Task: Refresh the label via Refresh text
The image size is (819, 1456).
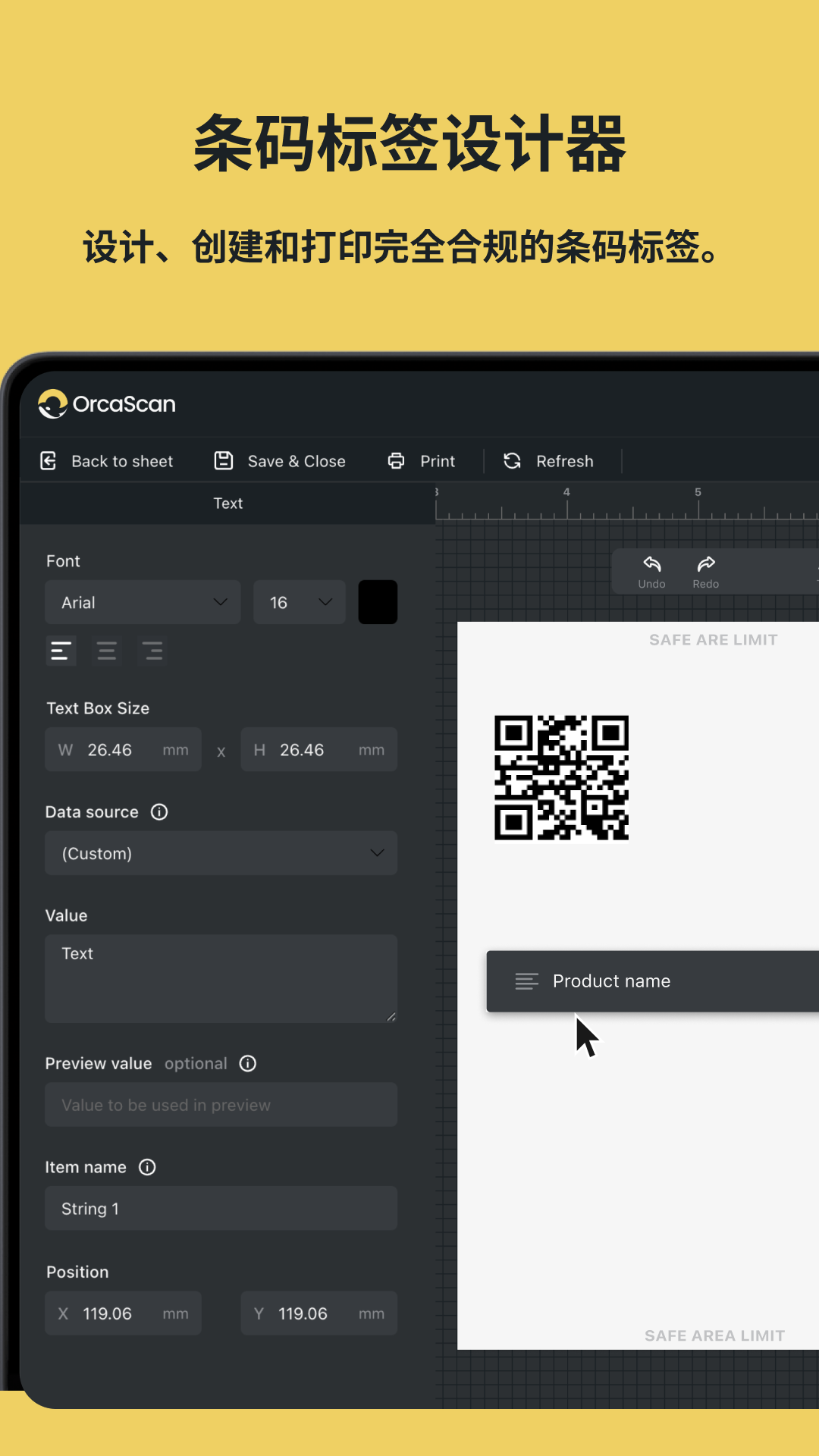Action: (x=565, y=461)
